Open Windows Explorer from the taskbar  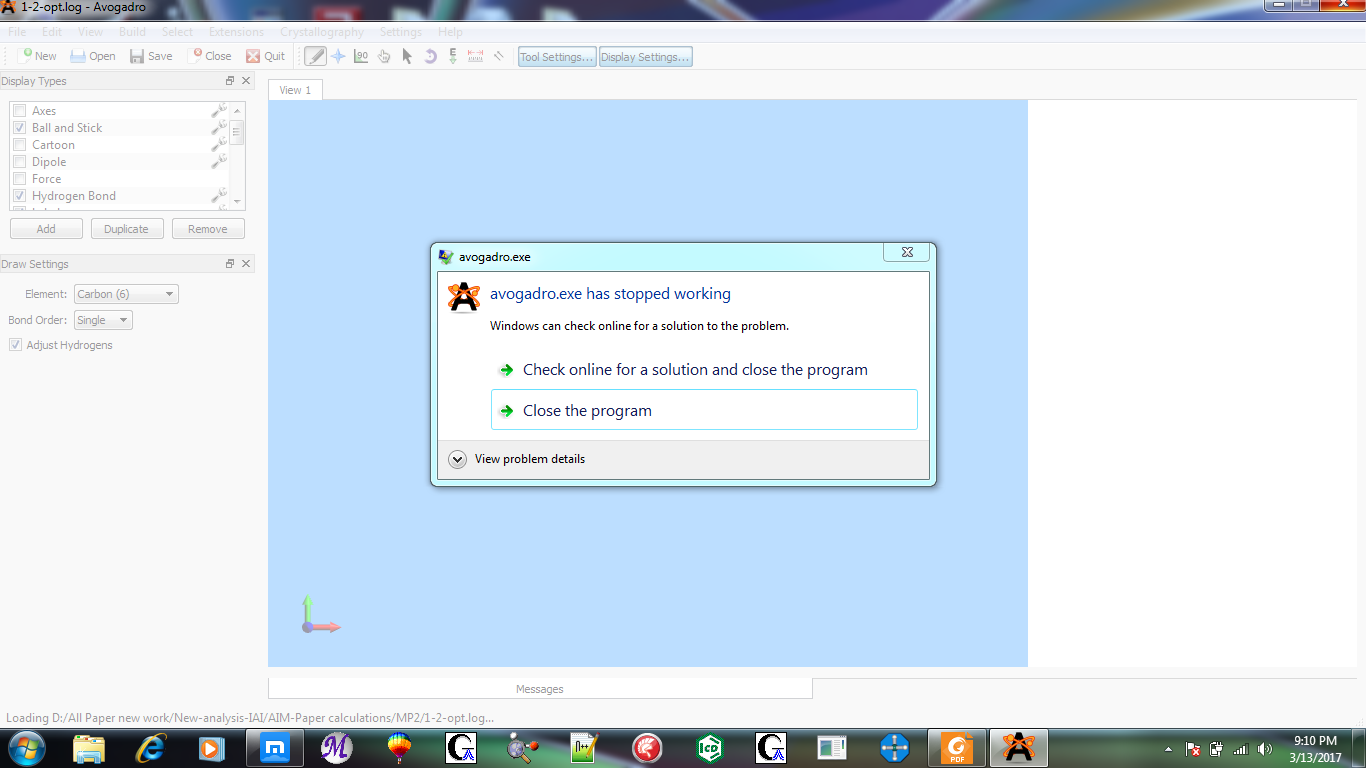click(89, 747)
